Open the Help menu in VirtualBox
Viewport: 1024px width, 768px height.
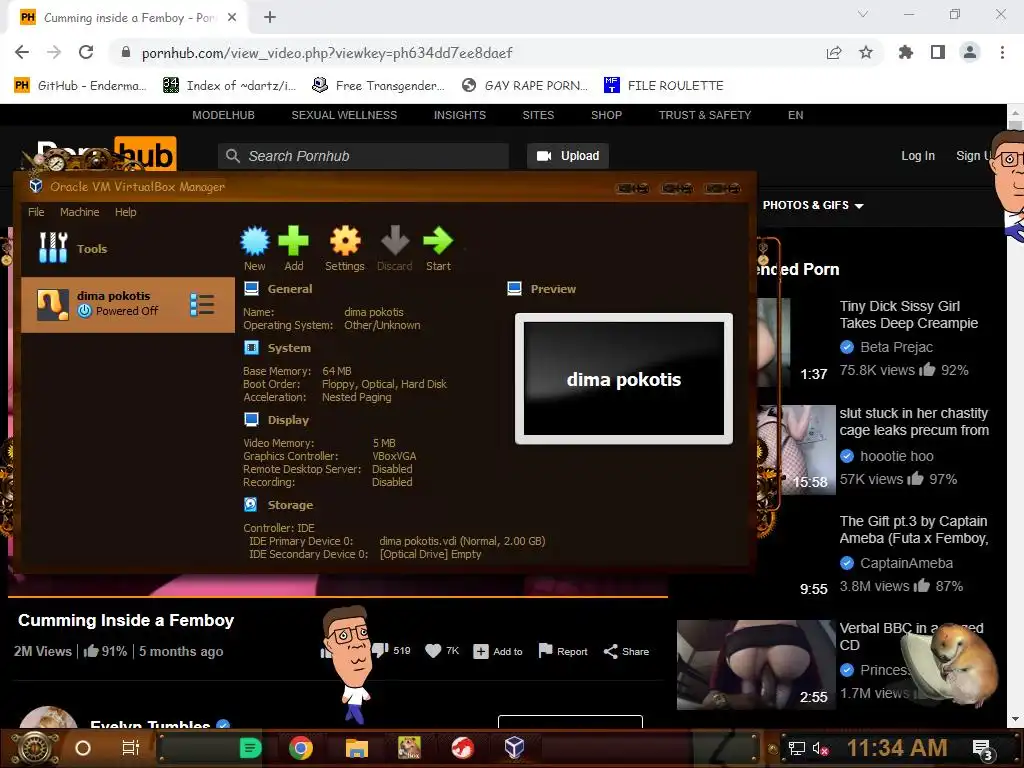pos(125,212)
